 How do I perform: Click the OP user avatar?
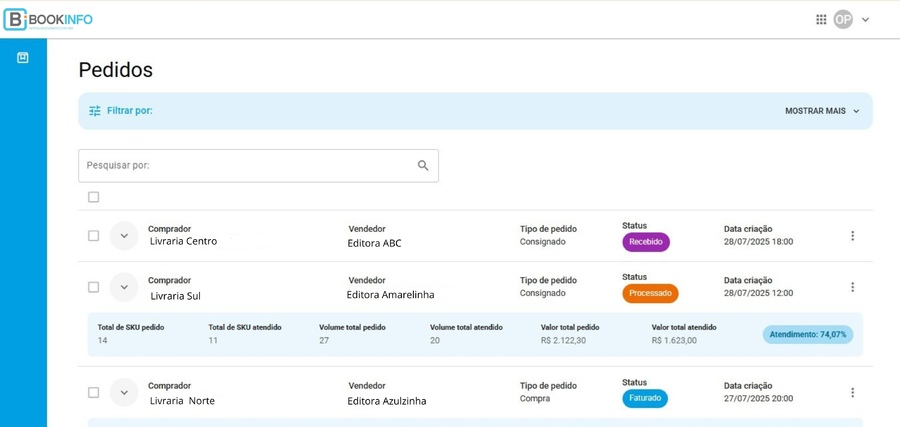click(x=843, y=19)
